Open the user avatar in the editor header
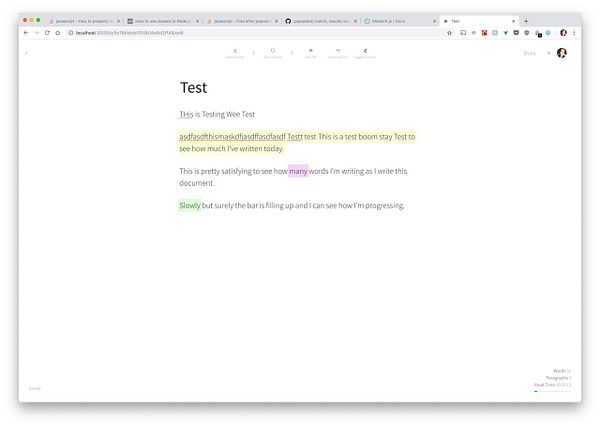 (x=562, y=53)
